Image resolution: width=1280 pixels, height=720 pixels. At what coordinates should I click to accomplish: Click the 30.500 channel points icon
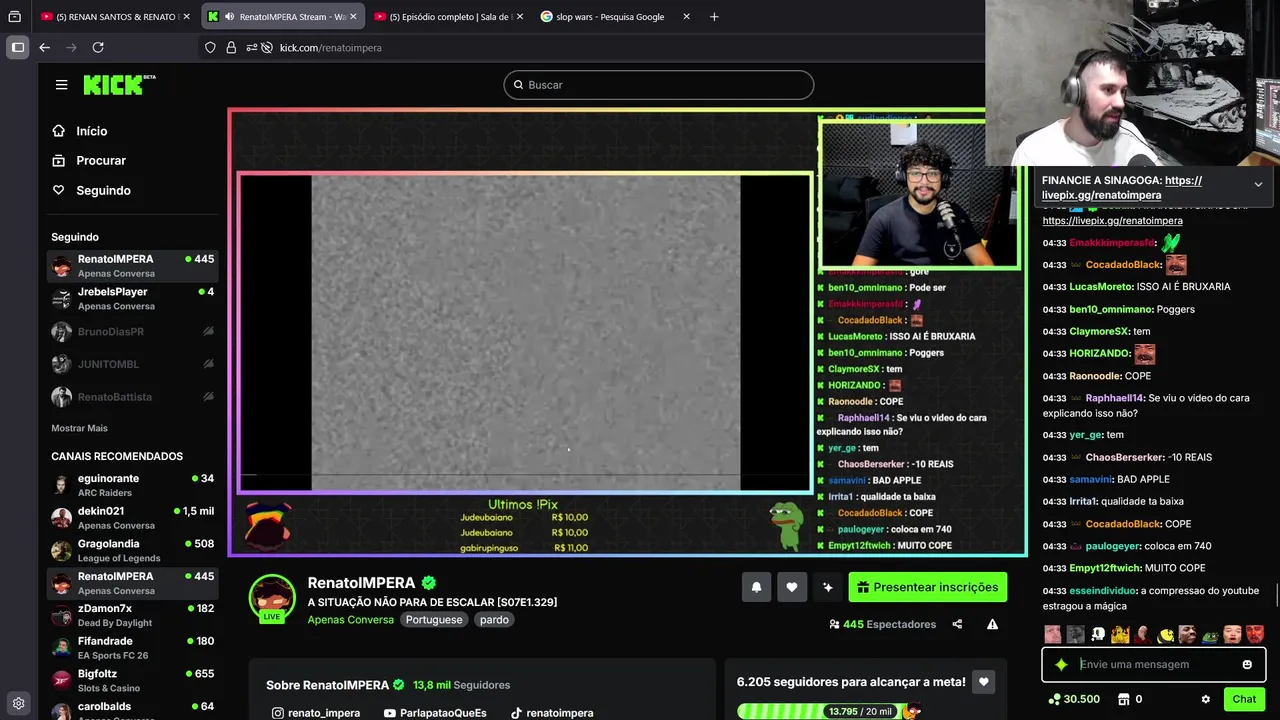(x=1073, y=699)
